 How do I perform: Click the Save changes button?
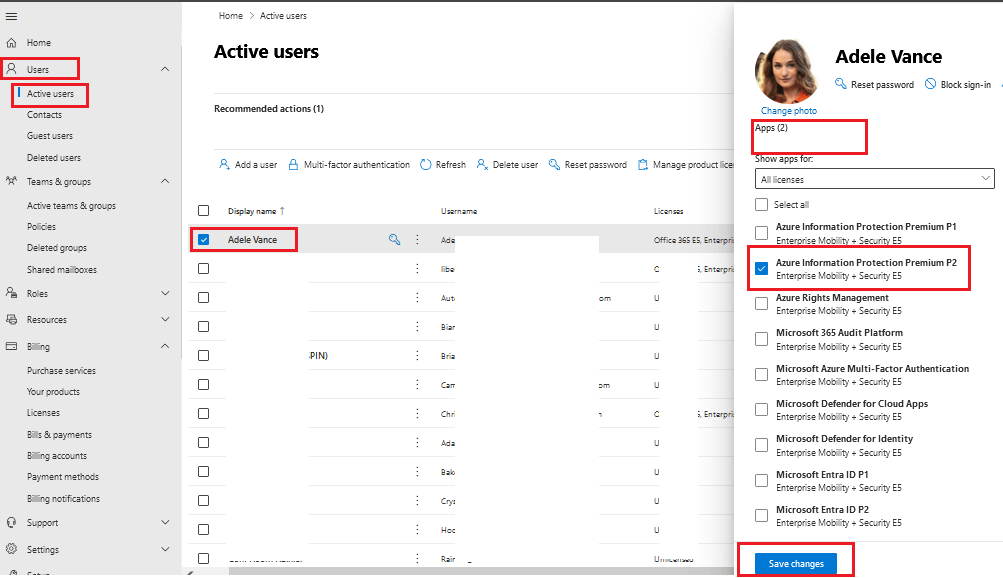tap(796, 563)
